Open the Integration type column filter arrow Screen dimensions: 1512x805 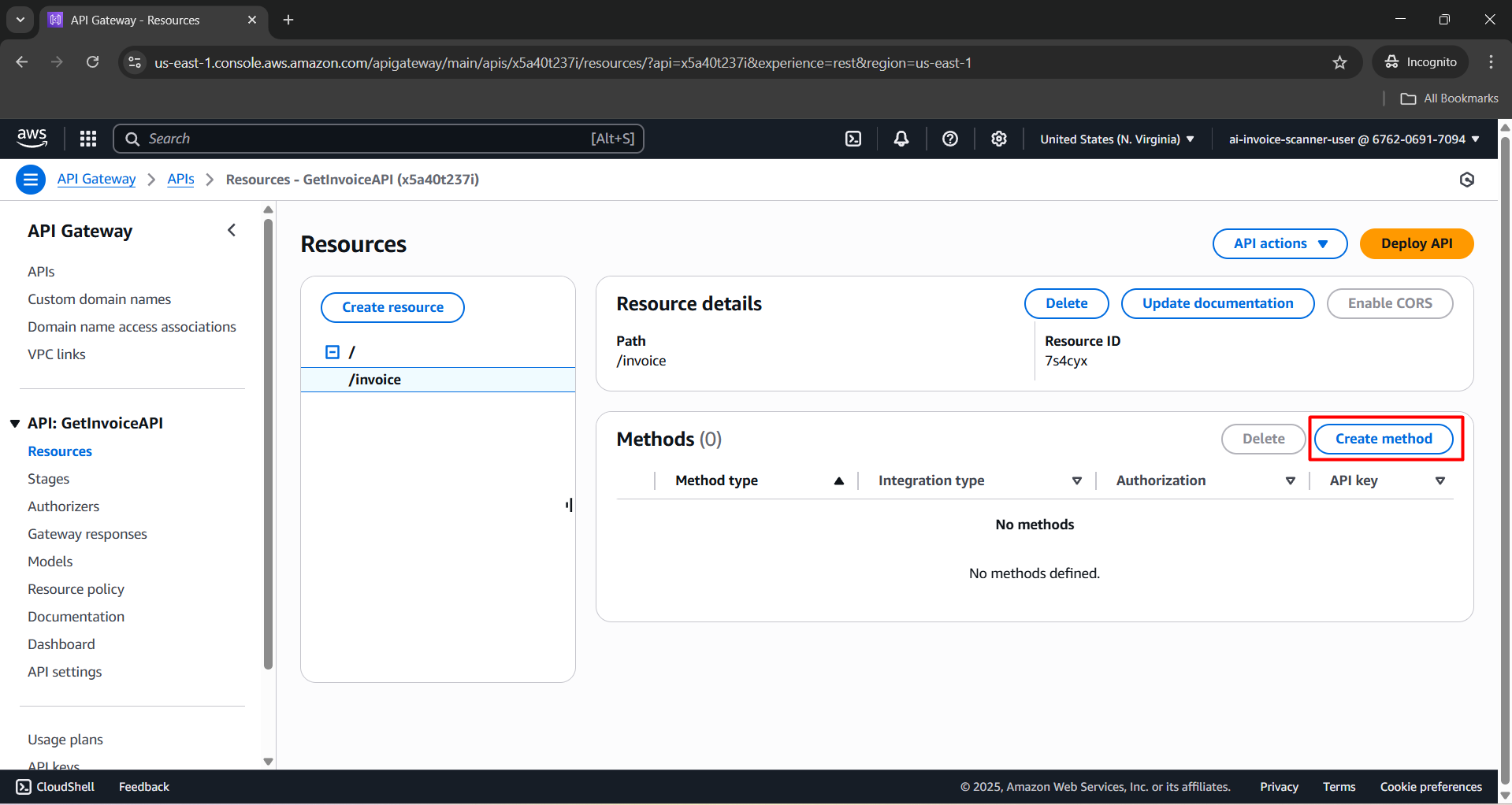(1076, 480)
